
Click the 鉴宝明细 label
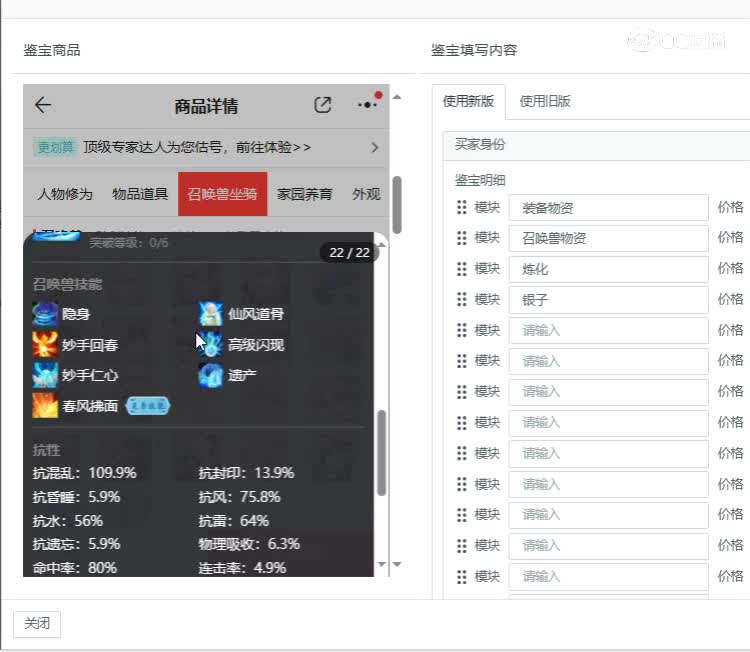tap(480, 180)
